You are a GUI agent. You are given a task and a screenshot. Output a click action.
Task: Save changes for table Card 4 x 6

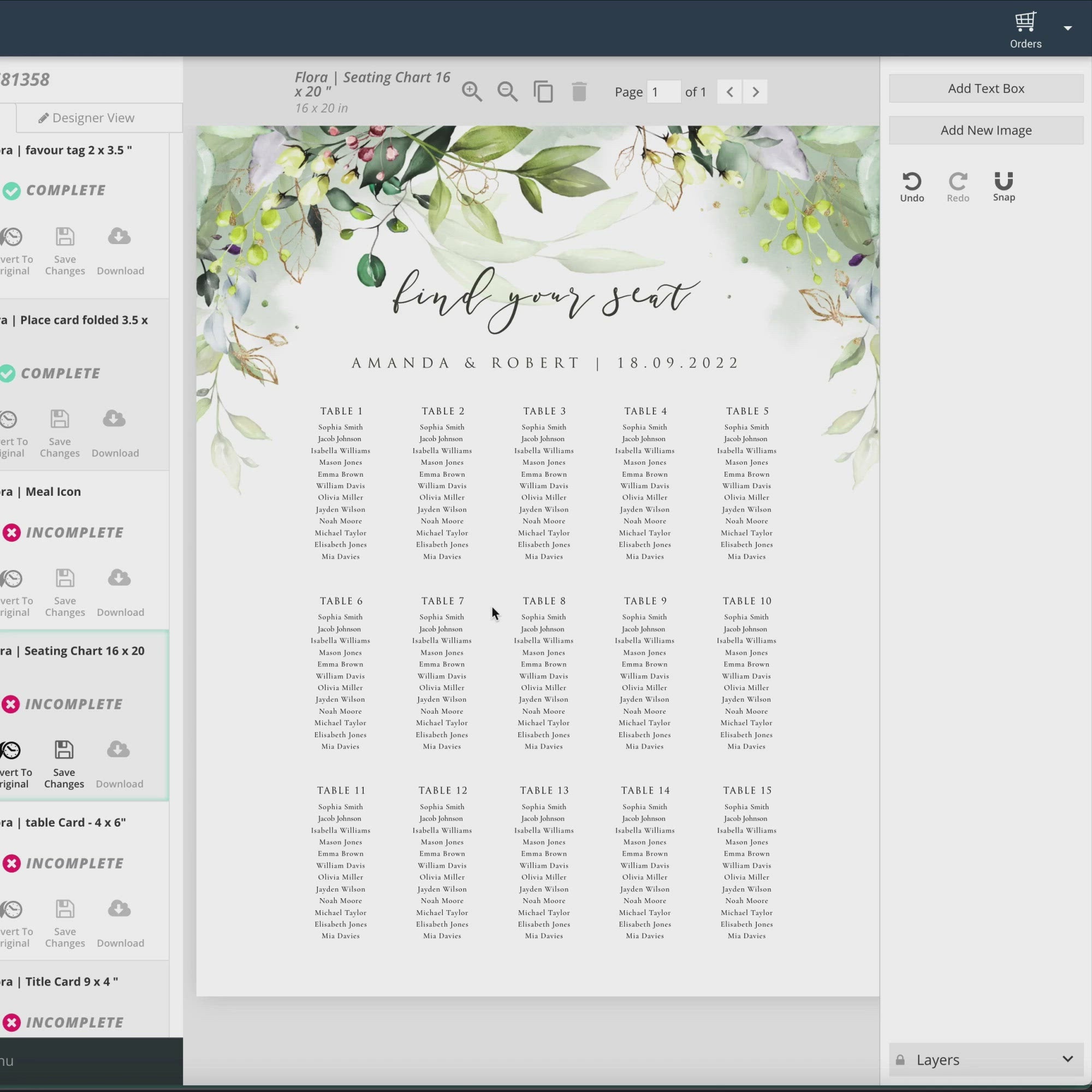click(x=65, y=924)
